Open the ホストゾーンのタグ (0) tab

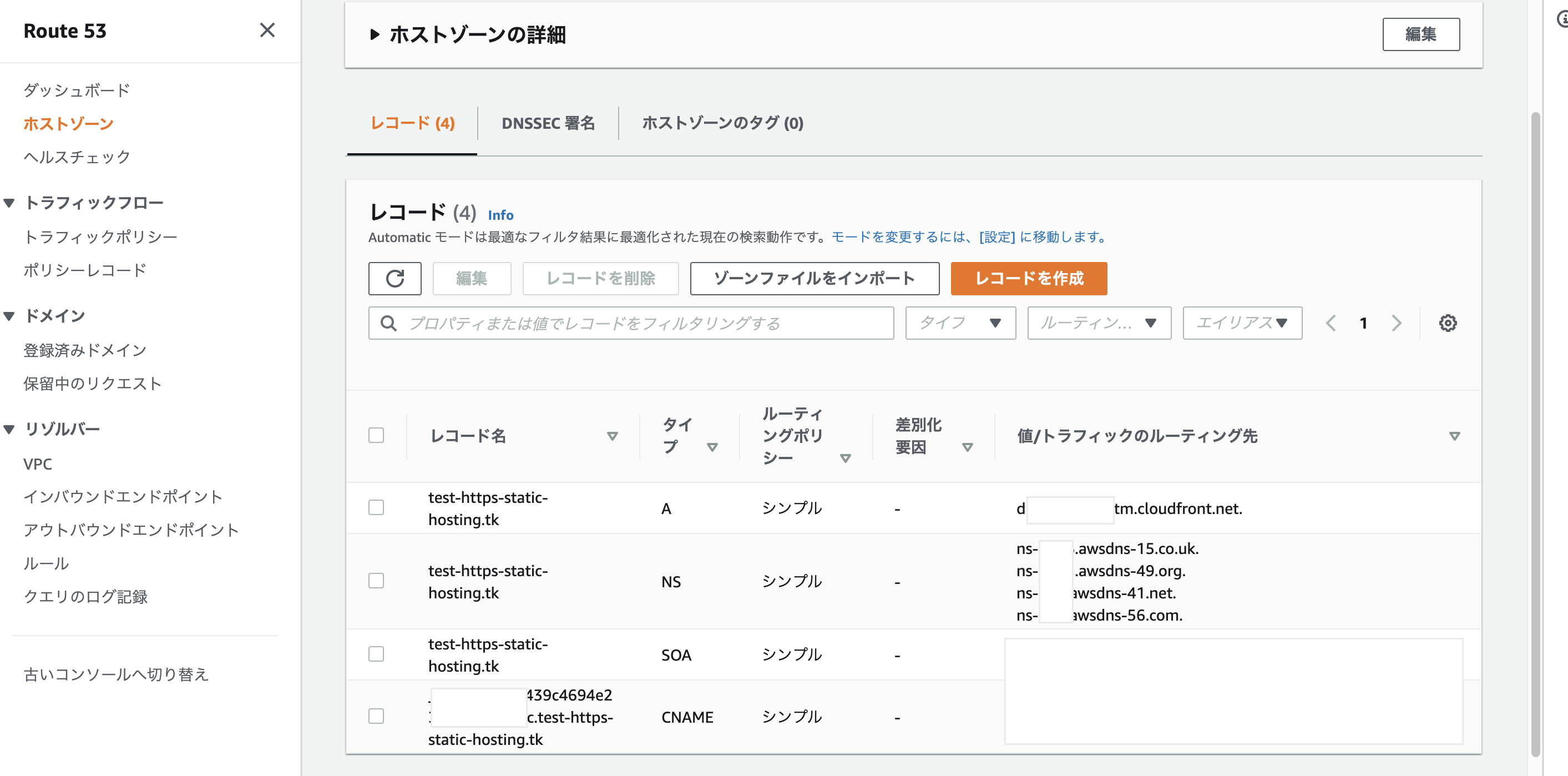(x=722, y=123)
